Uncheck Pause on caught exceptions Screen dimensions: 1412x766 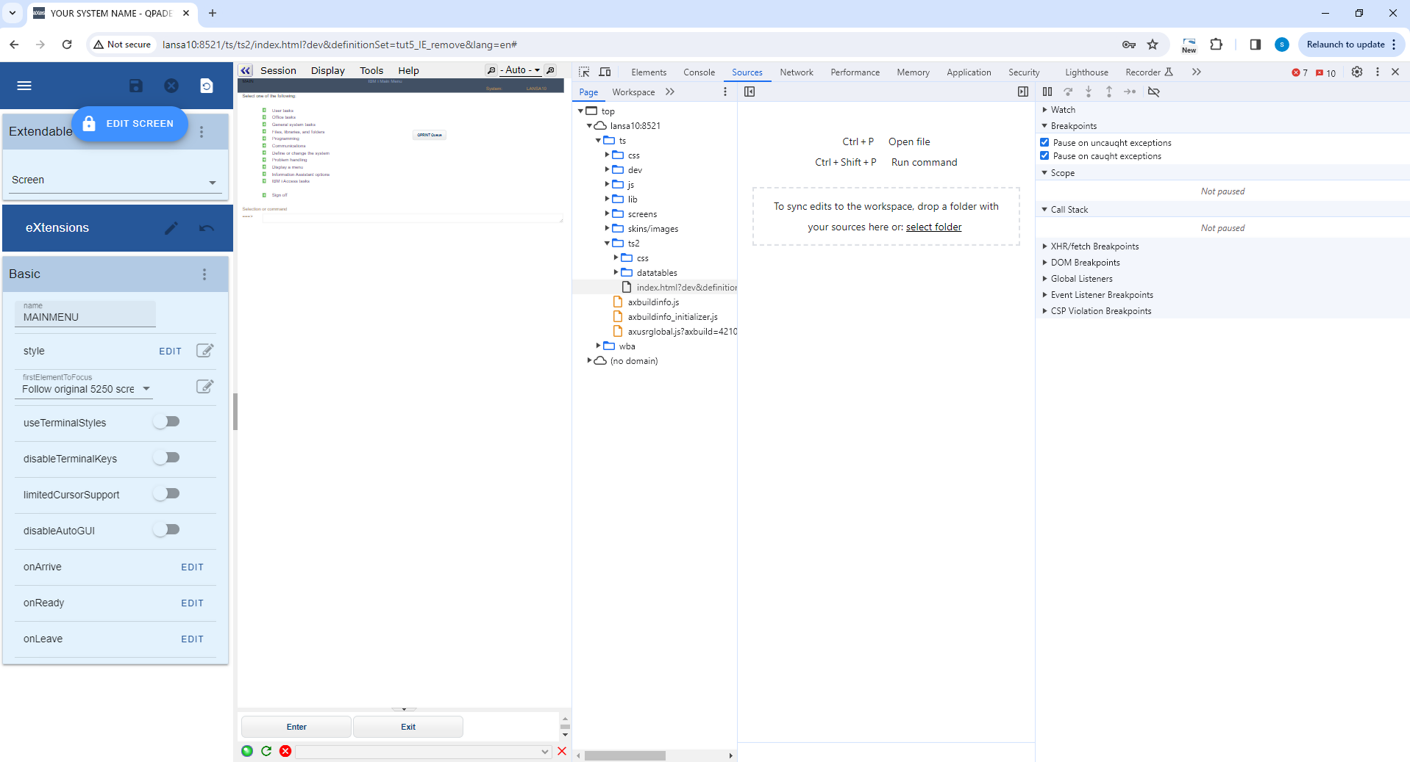[x=1045, y=156]
